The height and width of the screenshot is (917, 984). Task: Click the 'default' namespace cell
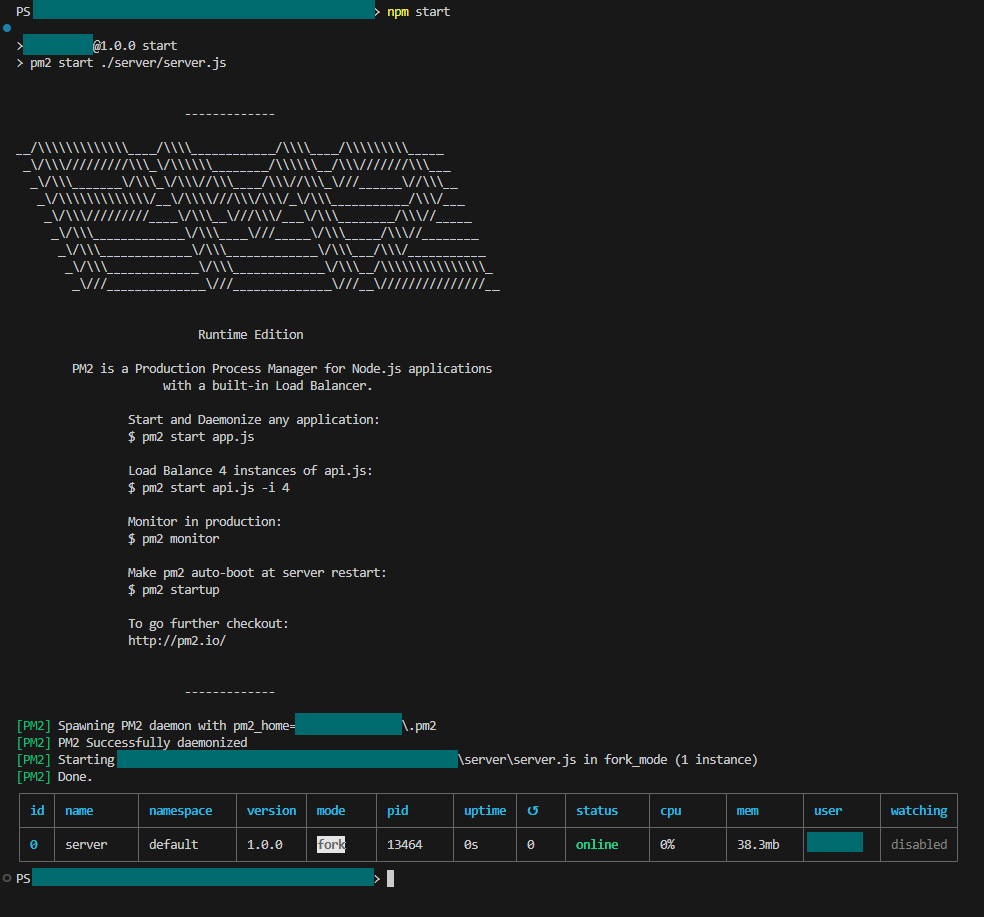click(x=173, y=845)
